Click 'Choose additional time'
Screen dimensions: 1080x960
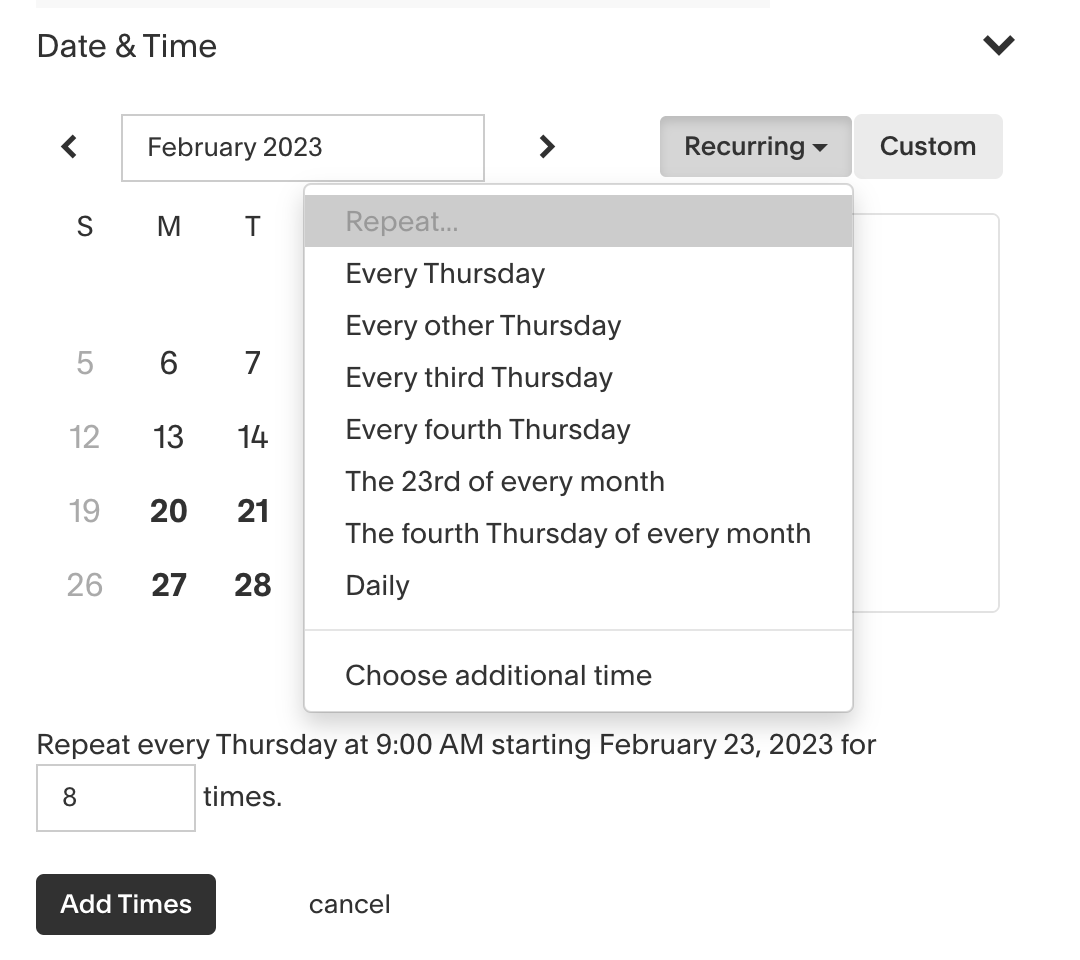point(498,675)
